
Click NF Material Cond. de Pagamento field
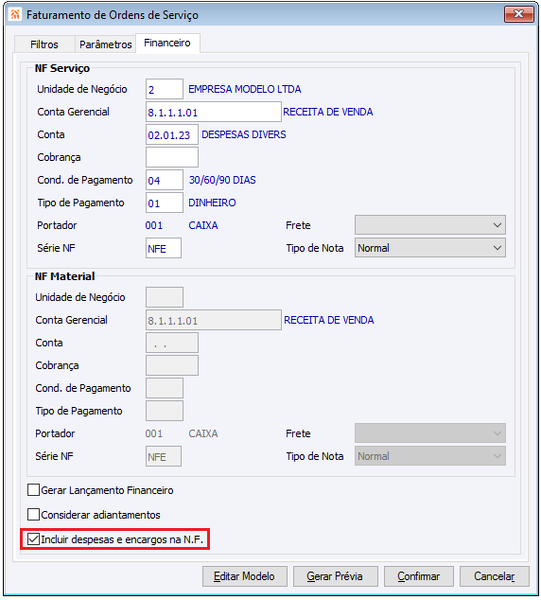click(165, 388)
